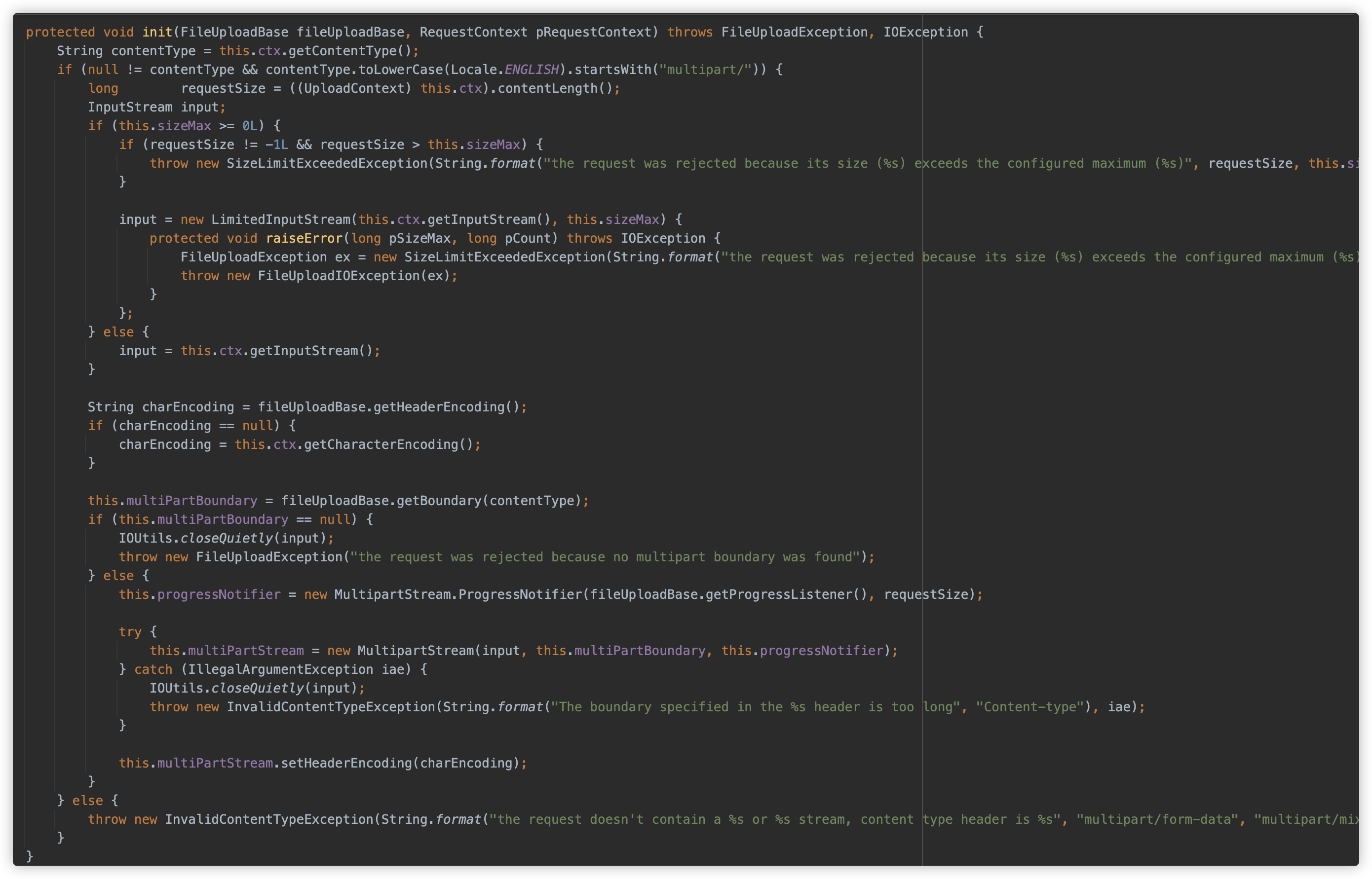The height and width of the screenshot is (879, 1372).
Task: Click 0L in the sizeMax condition
Action: coord(250,126)
